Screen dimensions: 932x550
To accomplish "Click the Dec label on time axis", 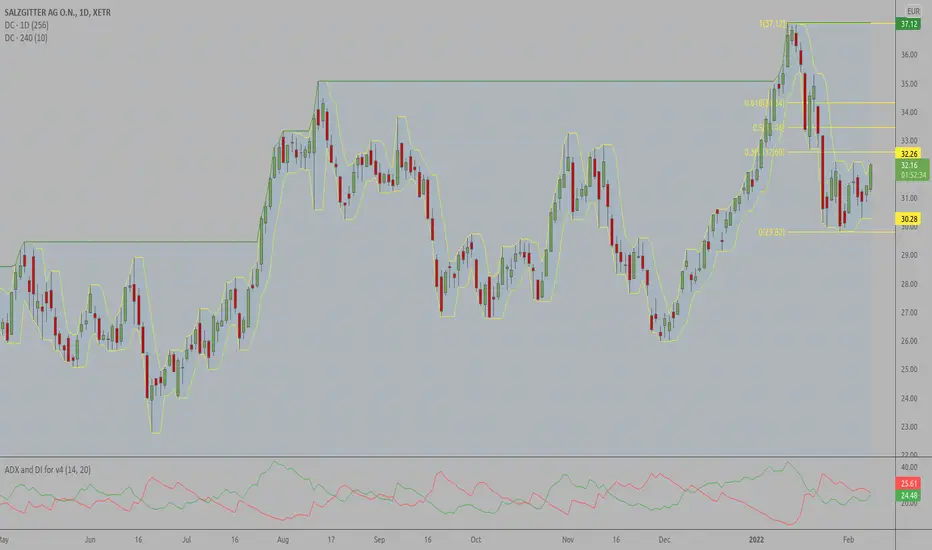I will pos(664,540).
